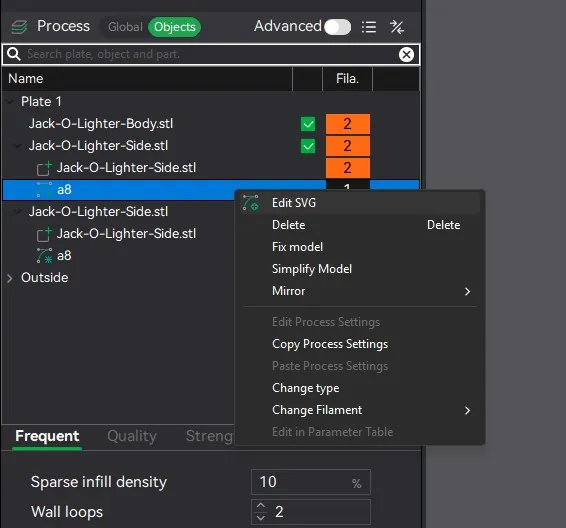
Task: Click the Edit SVG menu icon
Action: point(251,203)
